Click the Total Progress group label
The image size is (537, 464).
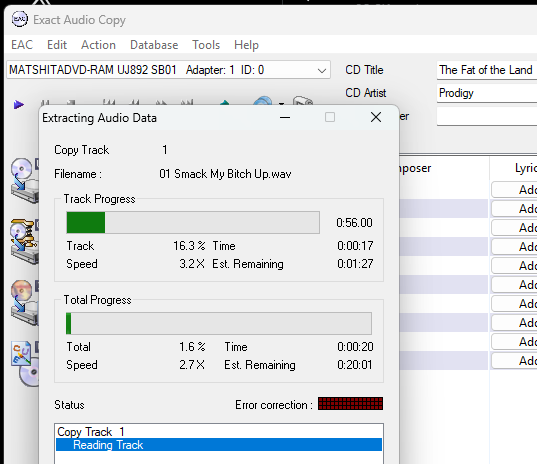pyautogui.click(x=97, y=300)
